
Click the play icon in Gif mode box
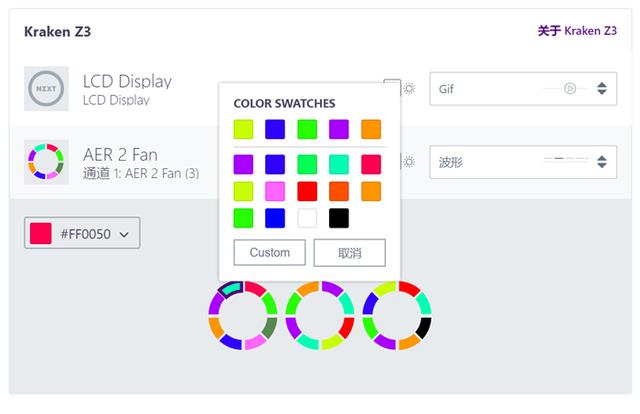[570, 88]
